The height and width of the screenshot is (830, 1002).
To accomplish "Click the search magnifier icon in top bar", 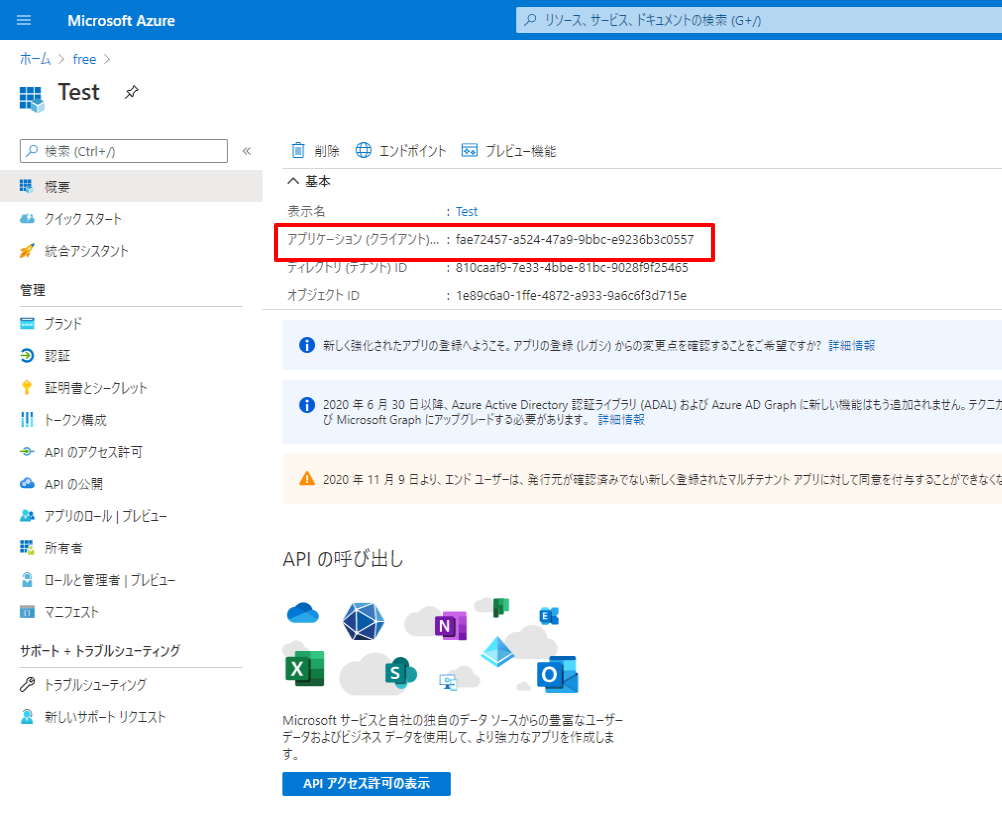I will pyautogui.click(x=530, y=20).
